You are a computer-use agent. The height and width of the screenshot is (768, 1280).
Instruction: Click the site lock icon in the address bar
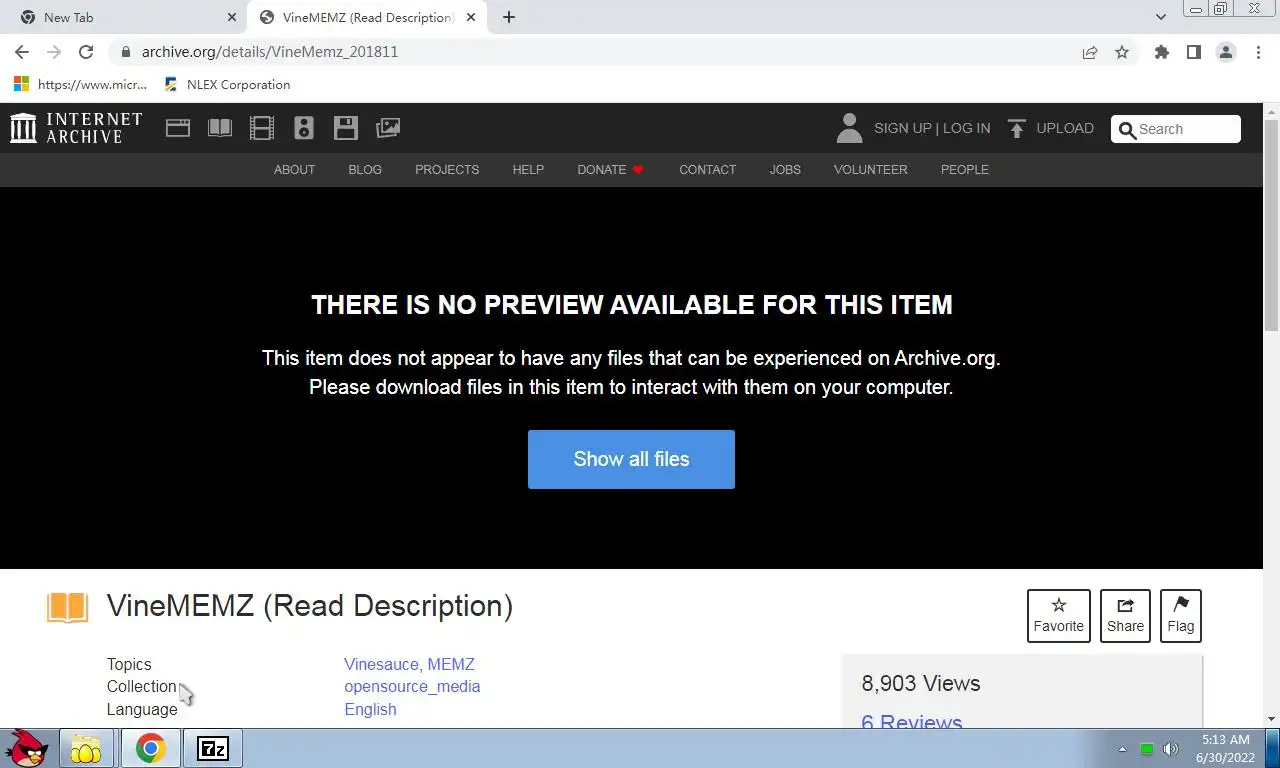[x=125, y=52]
